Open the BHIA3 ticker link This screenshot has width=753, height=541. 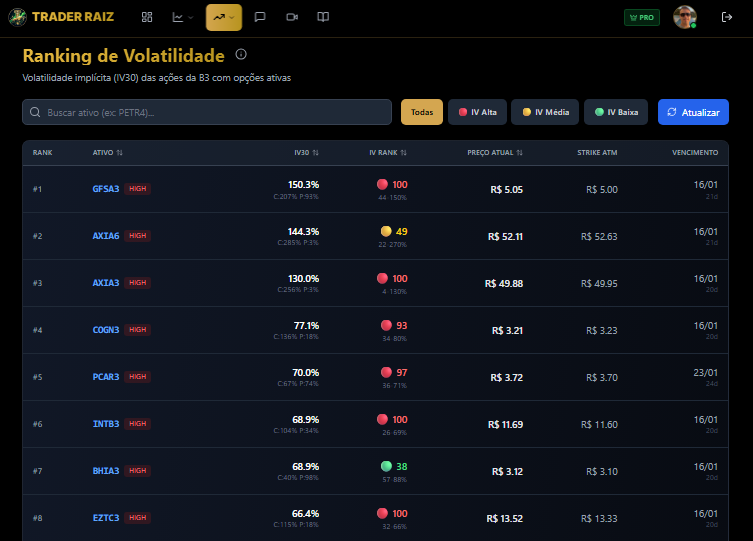[x=106, y=471]
